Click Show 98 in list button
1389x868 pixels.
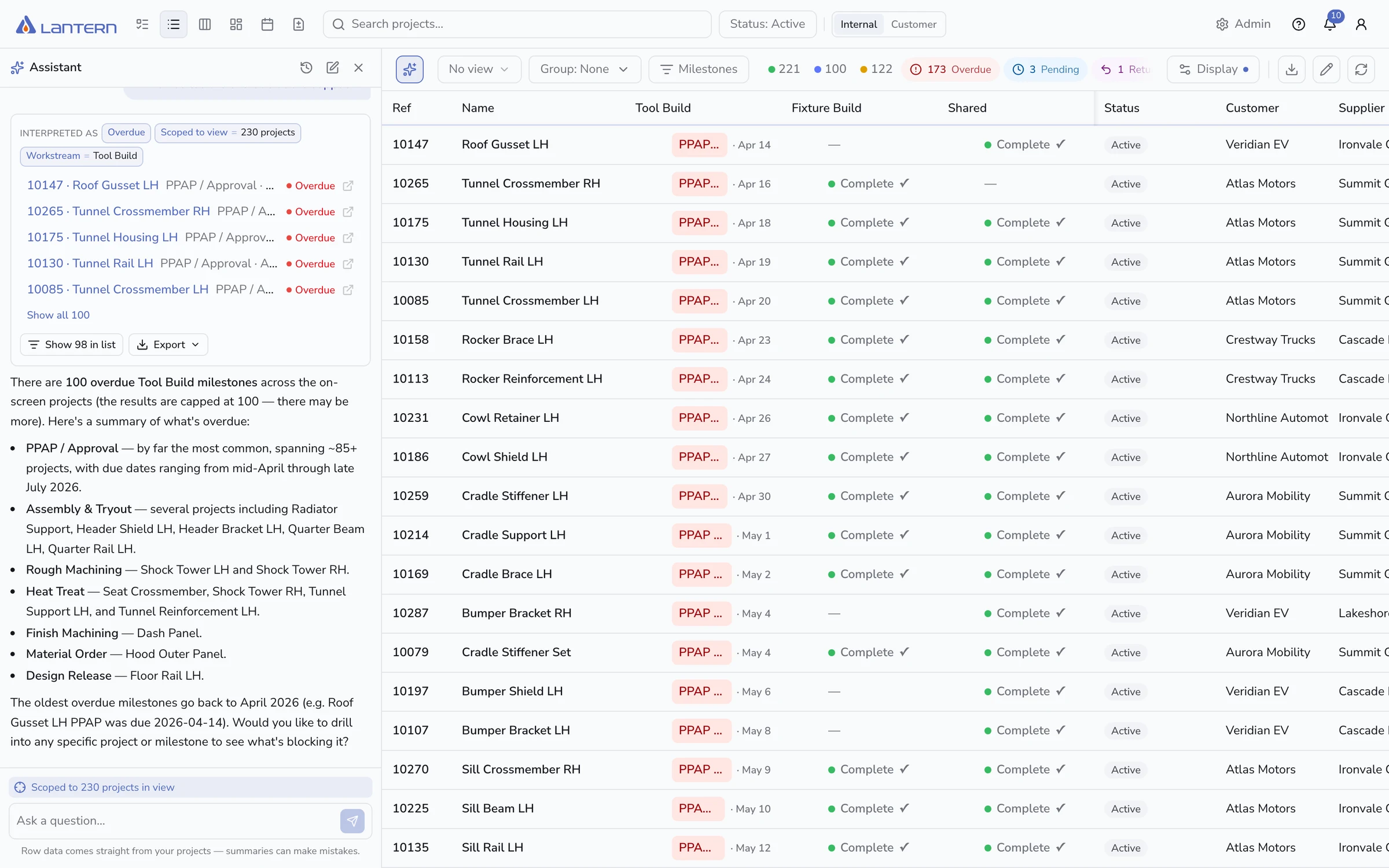[72, 345]
